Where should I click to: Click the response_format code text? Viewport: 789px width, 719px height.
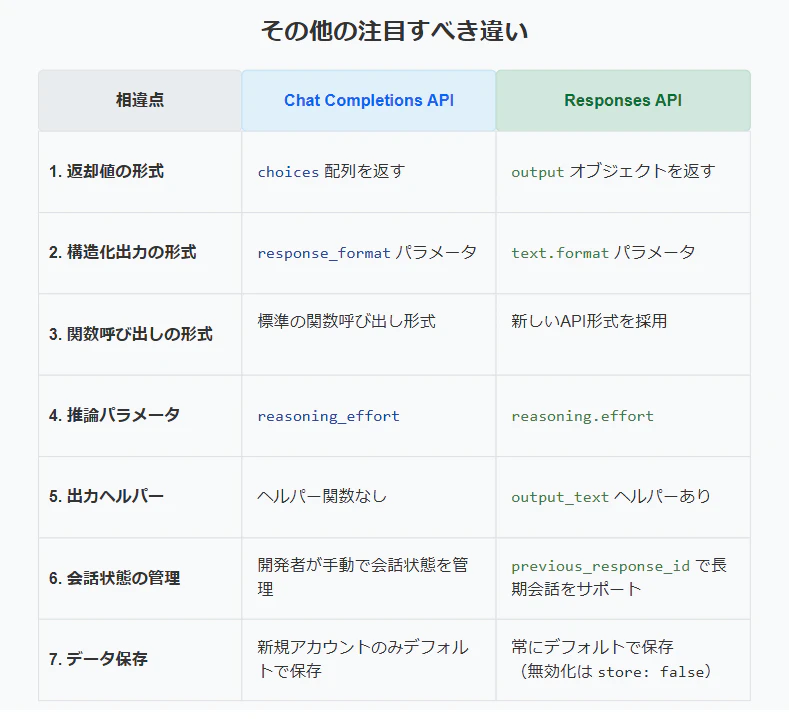[324, 253]
